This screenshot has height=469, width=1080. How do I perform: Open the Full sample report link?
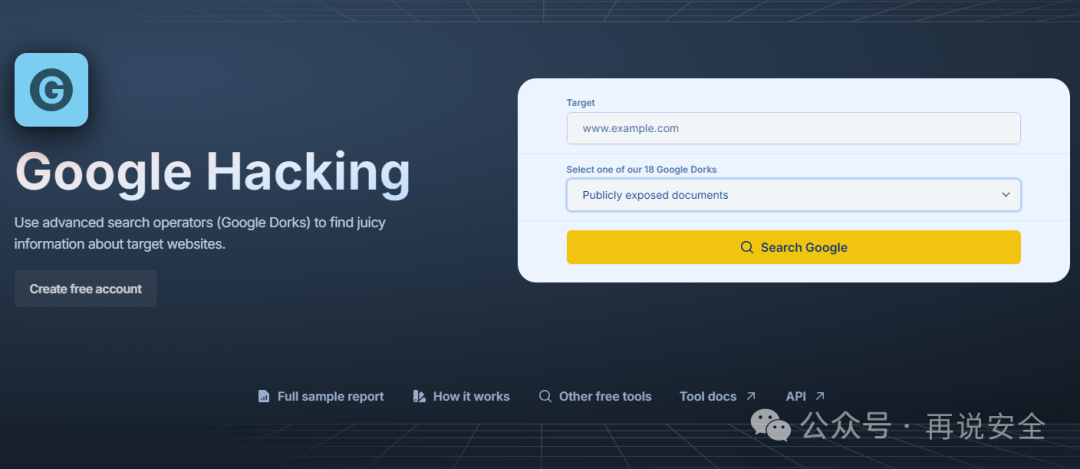tap(321, 397)
